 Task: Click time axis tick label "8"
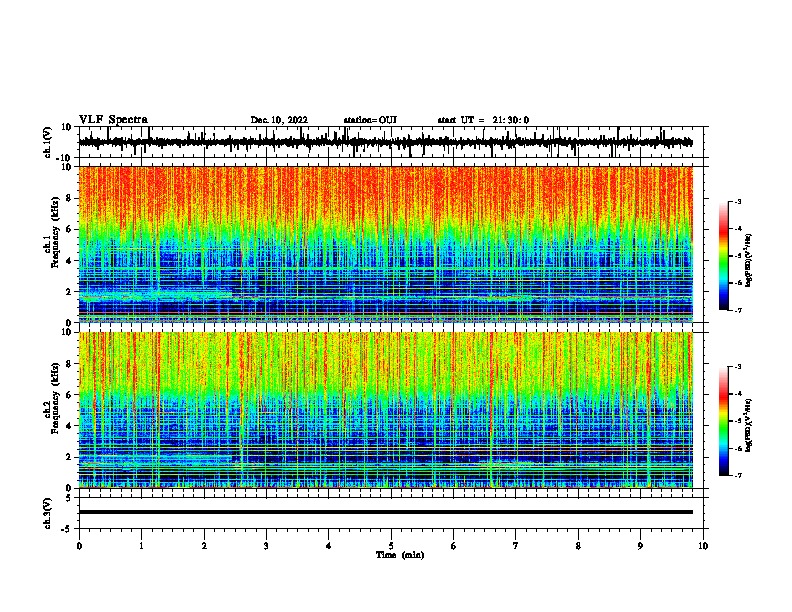point(578,546)
